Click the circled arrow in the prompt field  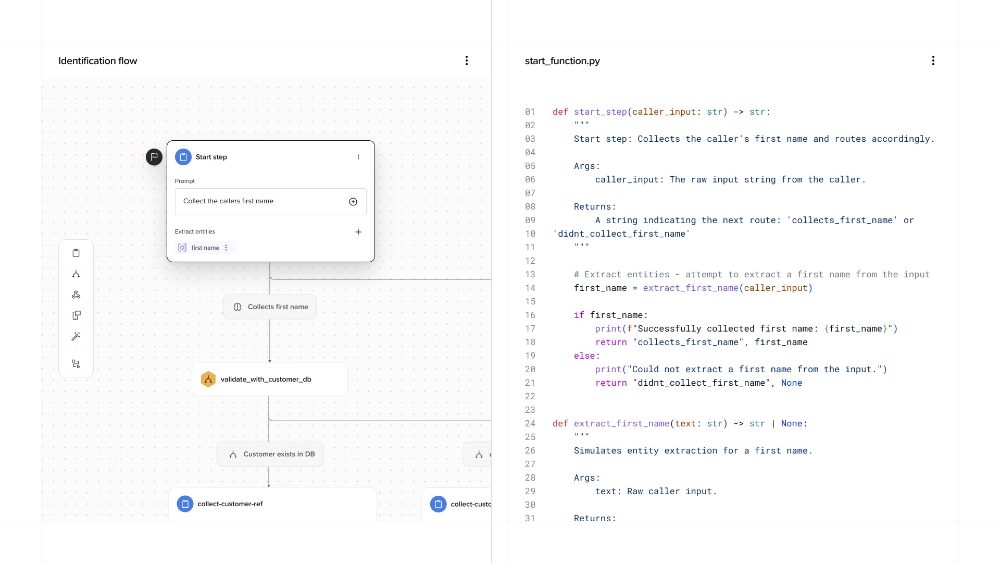pos(353,201)
